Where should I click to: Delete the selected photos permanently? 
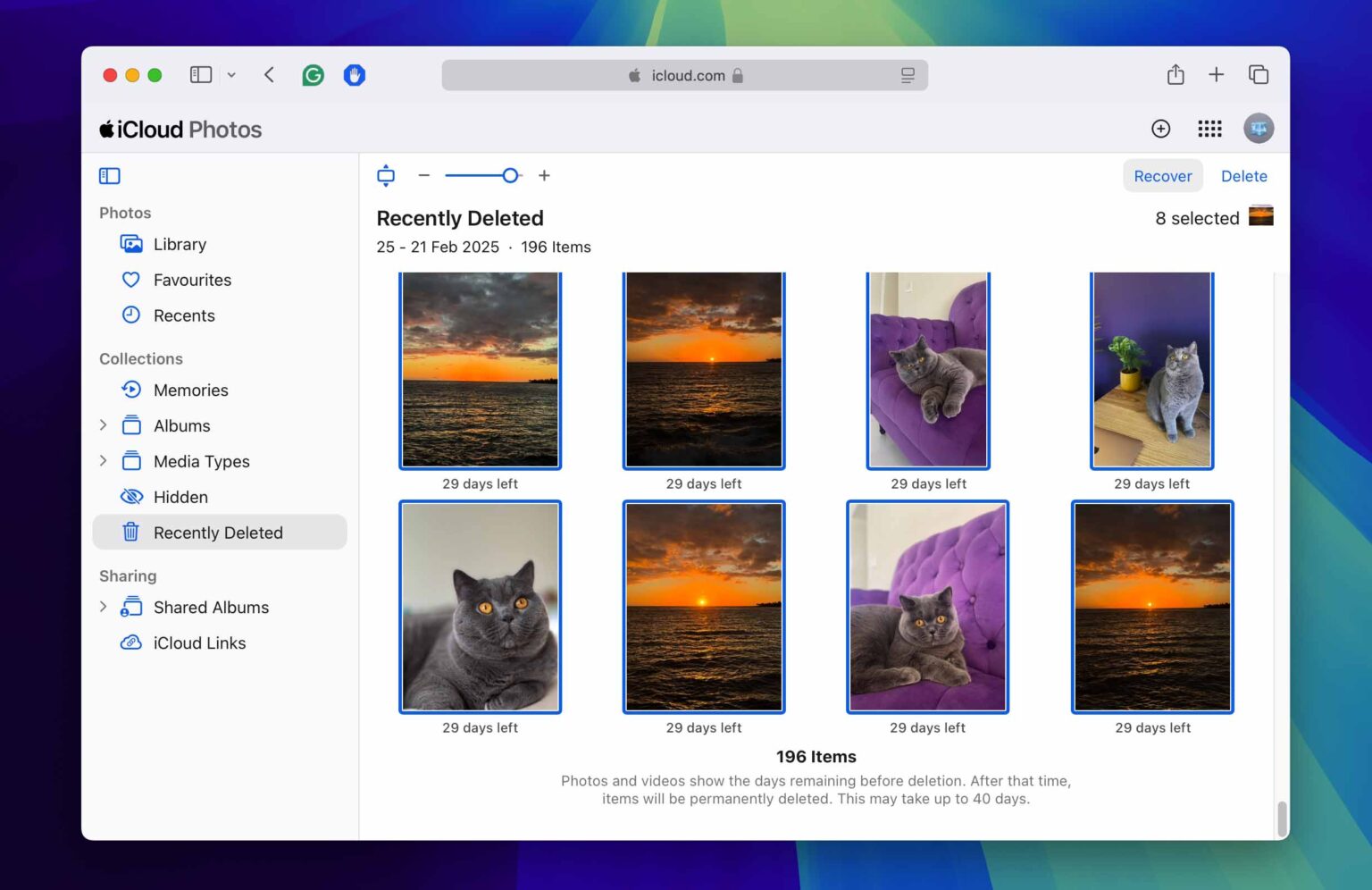click(1243, 175)
